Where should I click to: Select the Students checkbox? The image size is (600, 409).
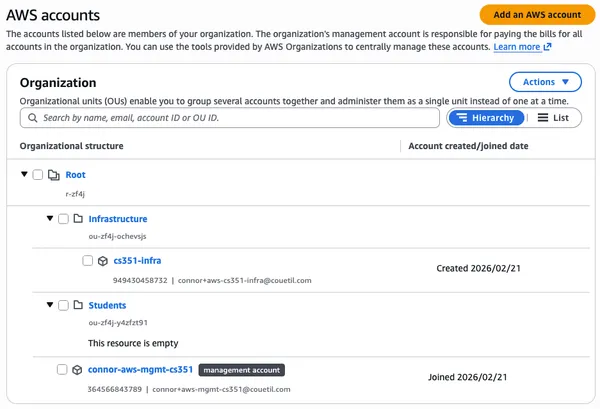[63, 305]
